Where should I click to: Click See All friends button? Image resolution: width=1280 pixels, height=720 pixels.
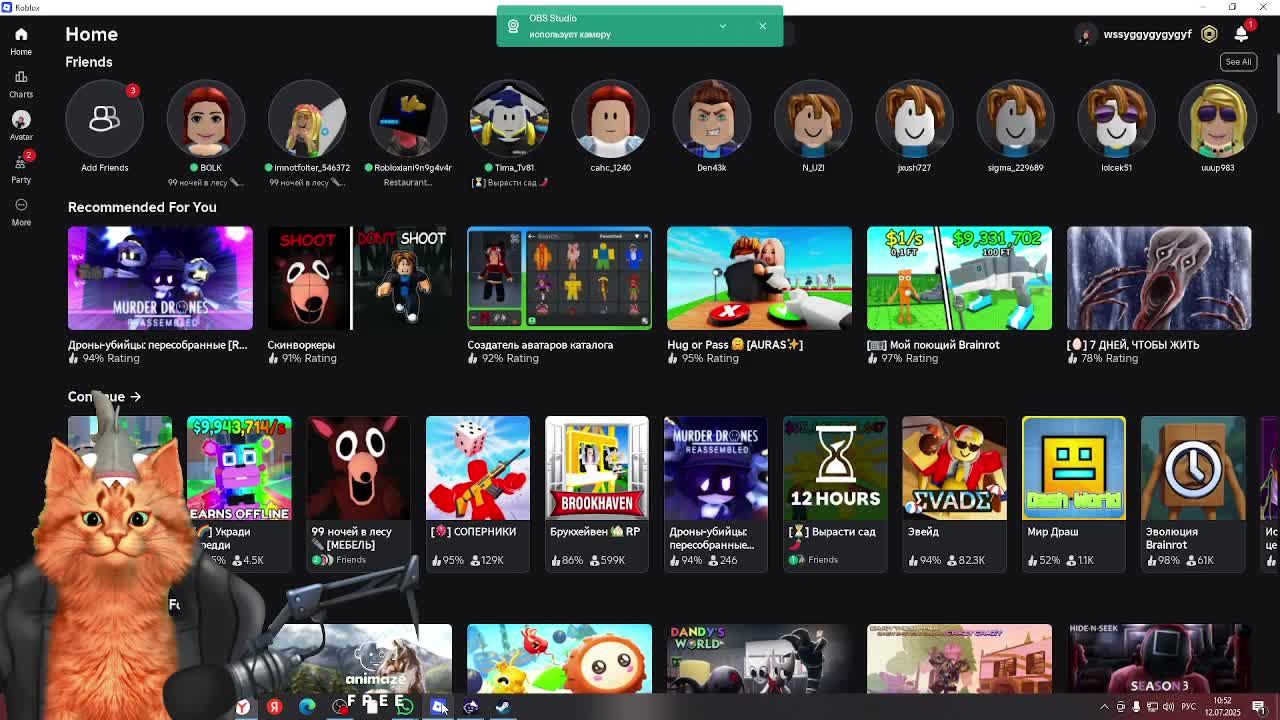(x=1238, y=62)
